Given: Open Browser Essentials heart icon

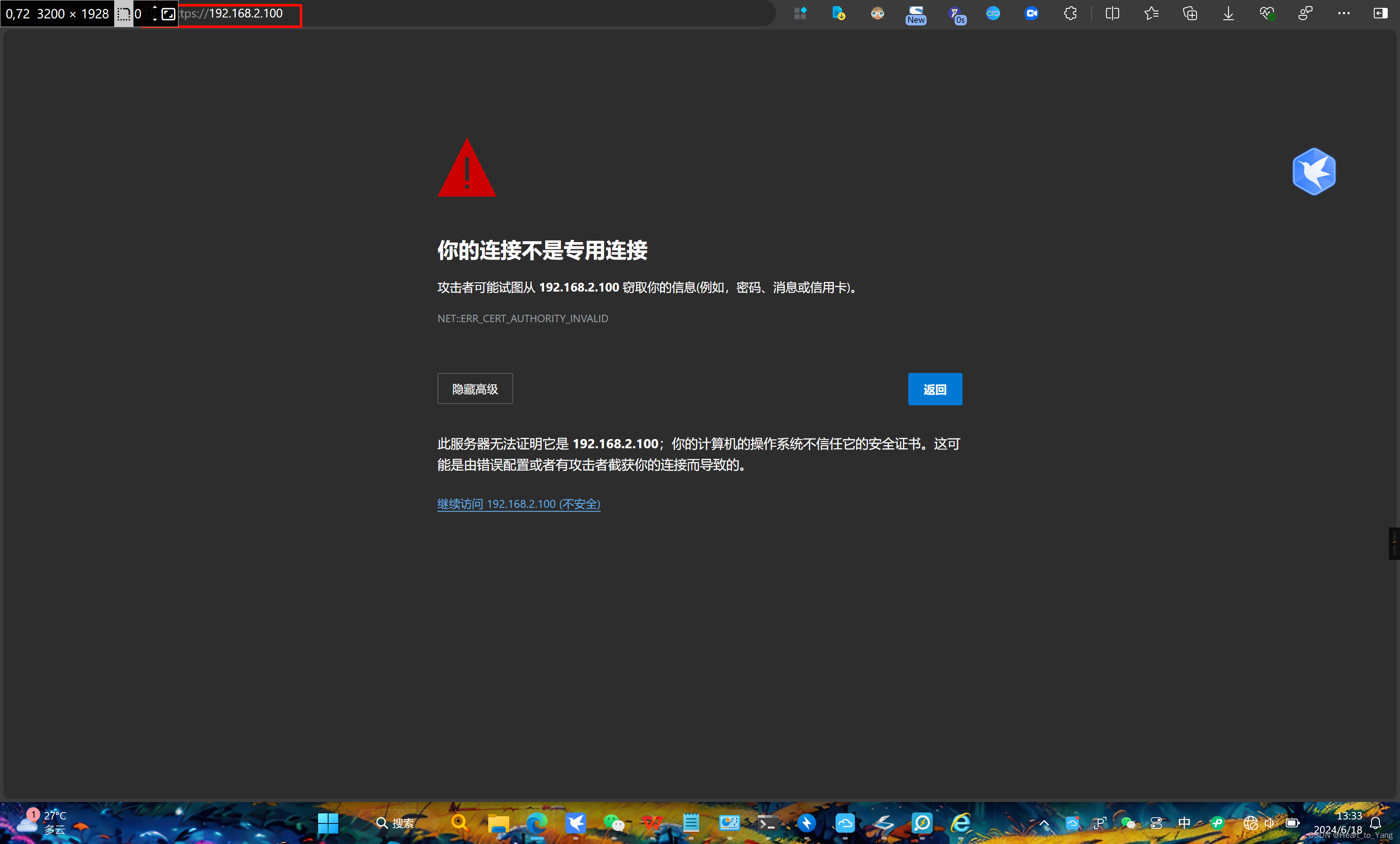Looking at the screenshot, I should tap(1267, 13).
